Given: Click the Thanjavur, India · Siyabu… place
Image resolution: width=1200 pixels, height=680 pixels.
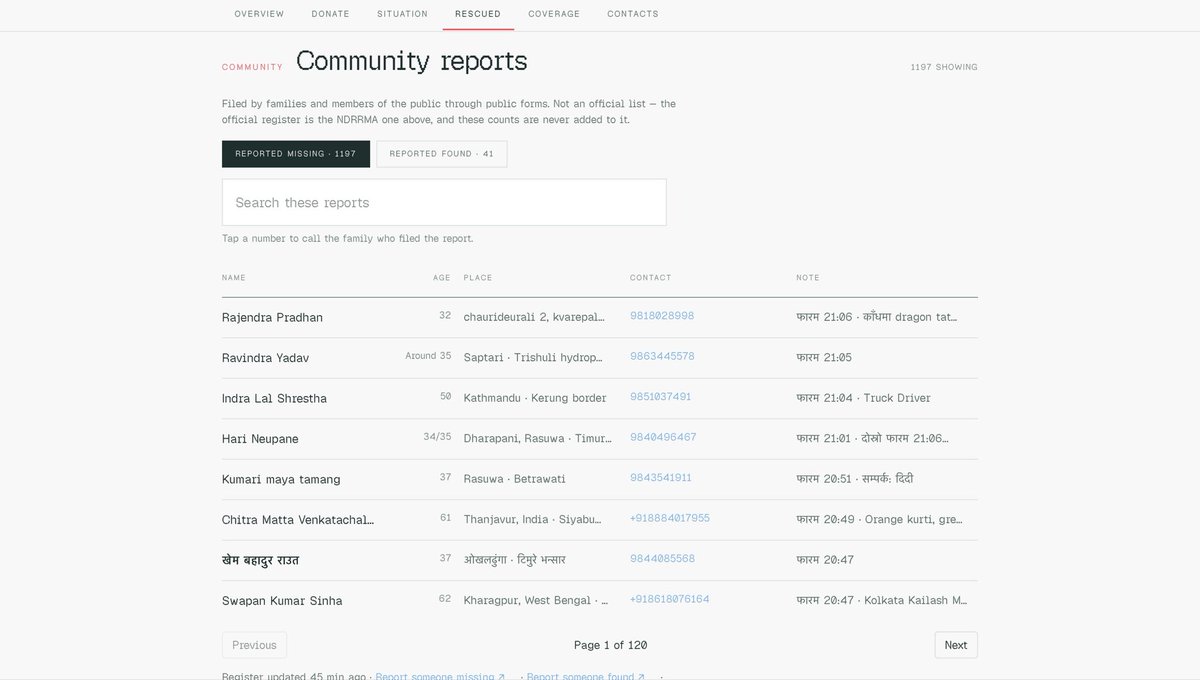Looking at the screenshot, I should (533, 519).
